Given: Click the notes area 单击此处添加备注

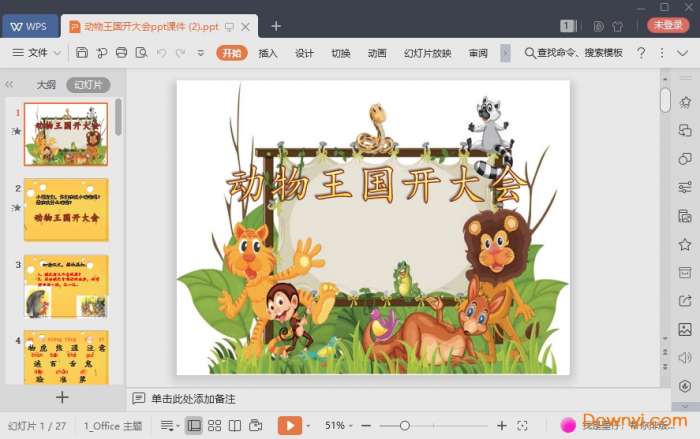Looking at the screenshot, I should click(193, 399).
